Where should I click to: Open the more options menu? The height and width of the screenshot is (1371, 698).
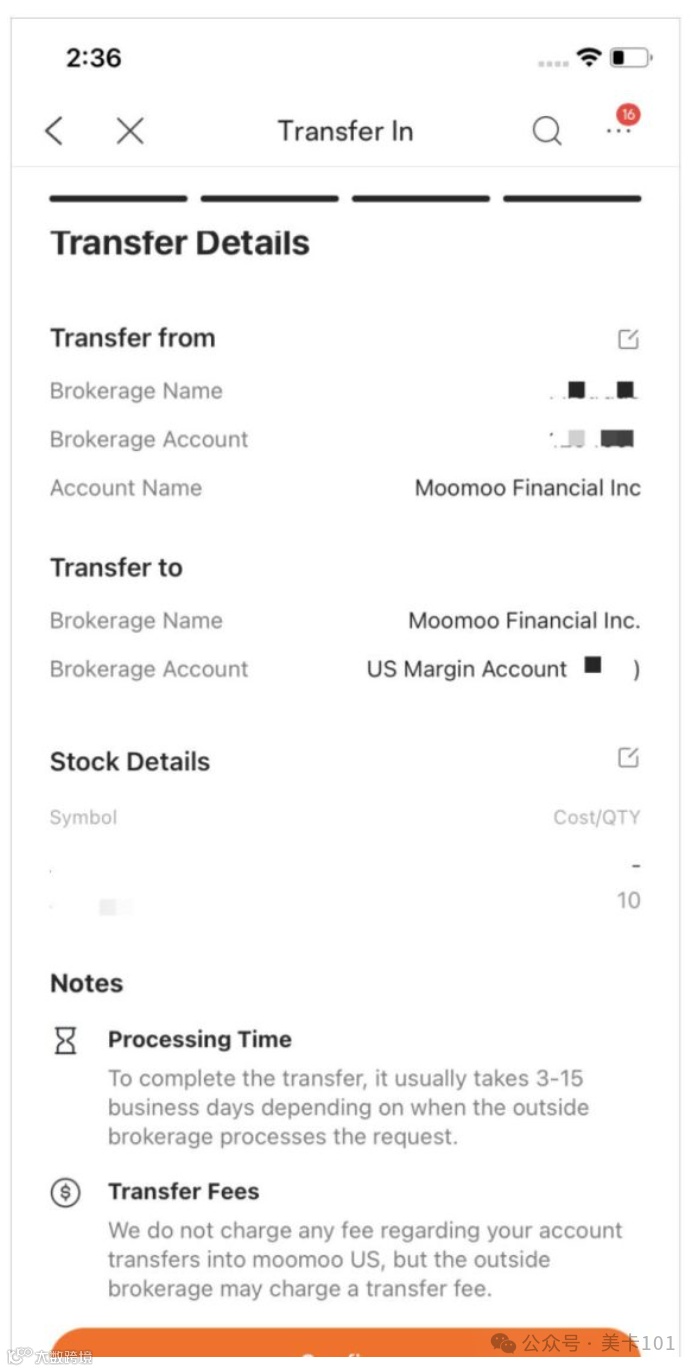620,130
